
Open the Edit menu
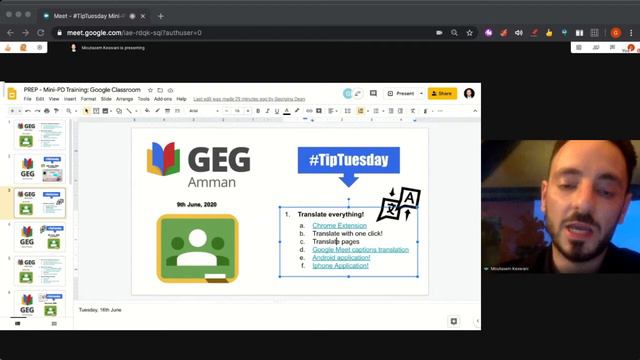[x=40, y=99]
